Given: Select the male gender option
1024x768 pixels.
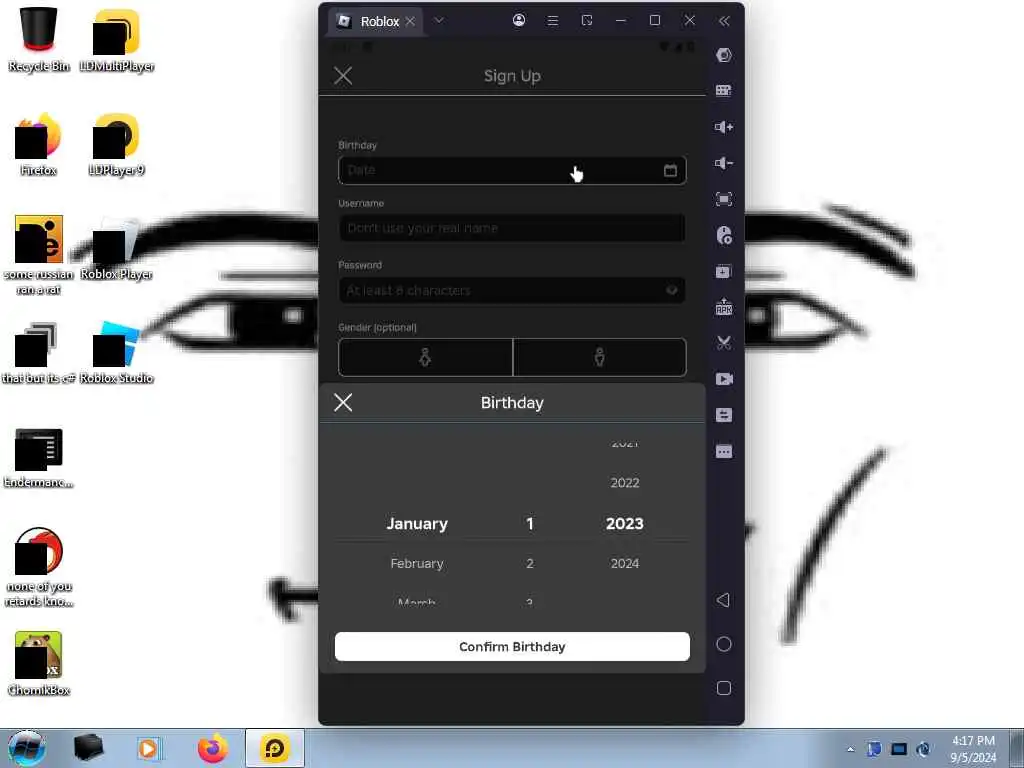Looking at the screenshot, I should (600, 357).
